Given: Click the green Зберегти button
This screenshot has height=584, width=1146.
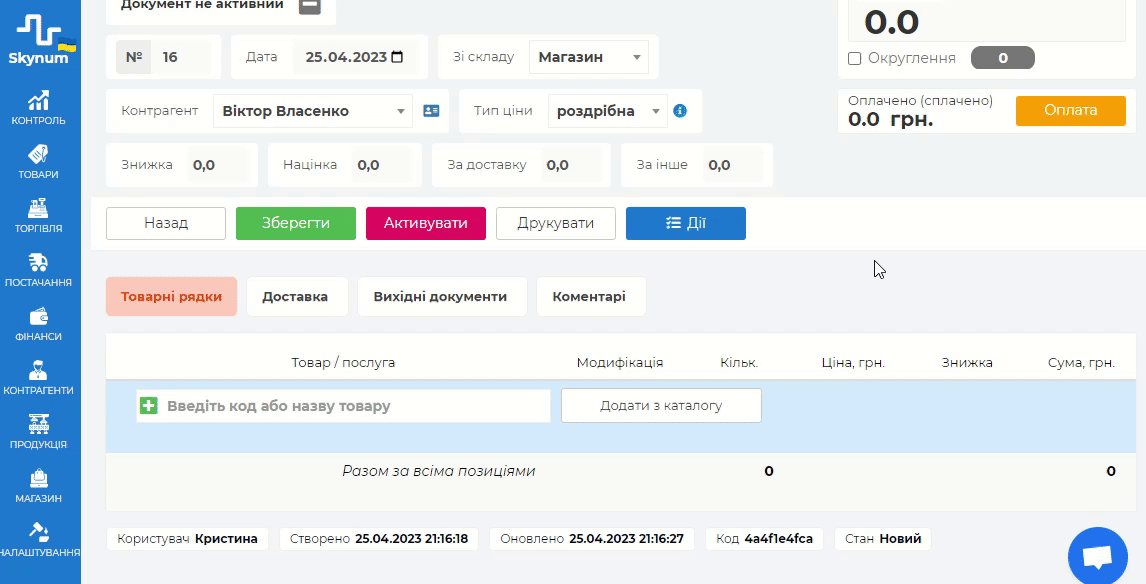Looking at the screenshot, I should point(296,224).
